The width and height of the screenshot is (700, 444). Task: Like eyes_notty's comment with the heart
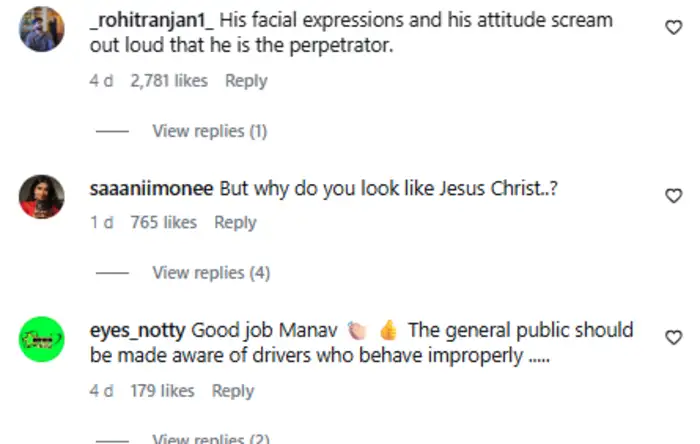tap(674, 338)
